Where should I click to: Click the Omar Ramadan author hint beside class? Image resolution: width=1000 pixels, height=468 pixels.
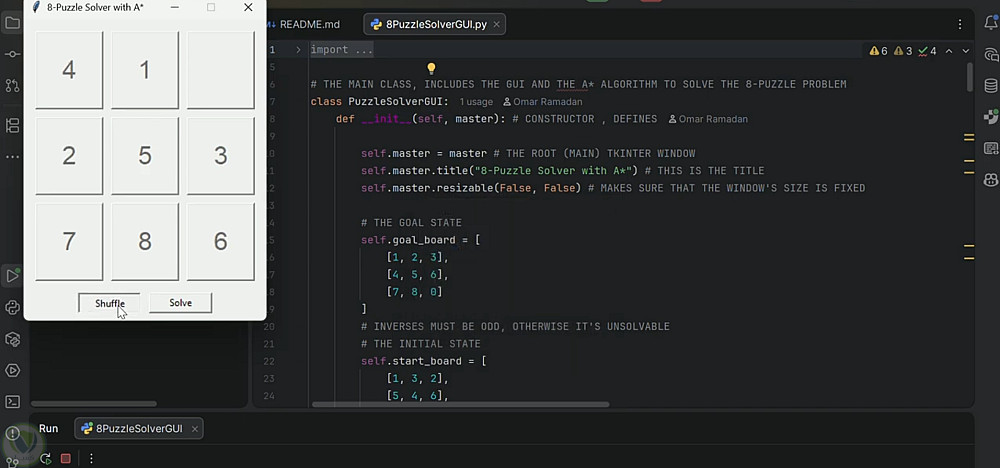[543, 102]
